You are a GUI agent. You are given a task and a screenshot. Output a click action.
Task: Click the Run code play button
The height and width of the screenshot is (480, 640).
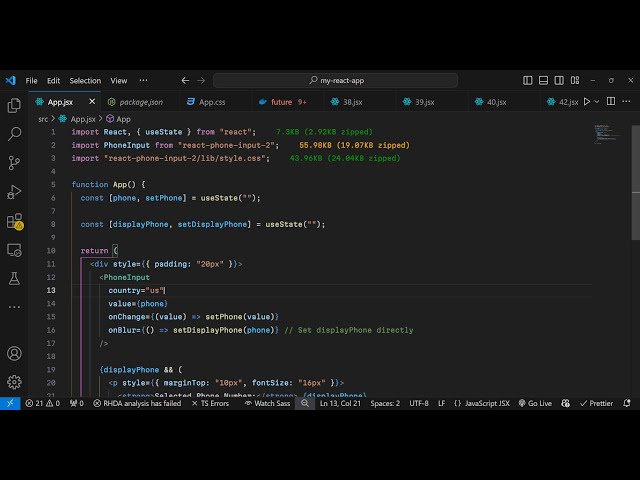click(587, 101)
